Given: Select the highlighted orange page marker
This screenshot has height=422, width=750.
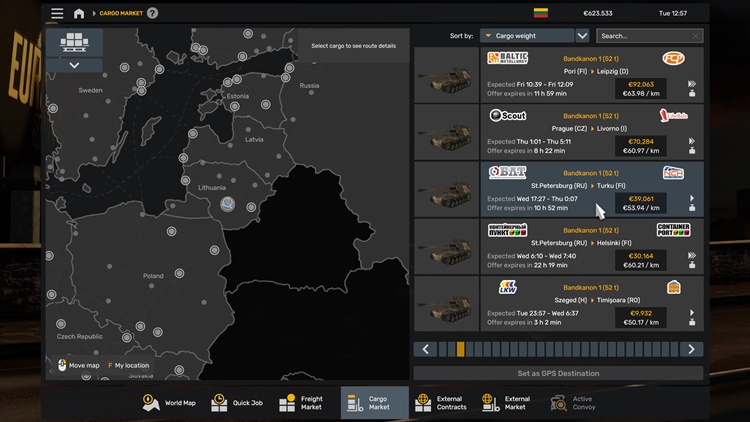Looking at the screenshot, I should click(x=460, y=349).
